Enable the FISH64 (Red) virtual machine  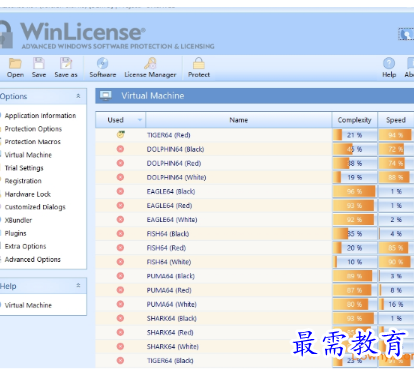120,248
